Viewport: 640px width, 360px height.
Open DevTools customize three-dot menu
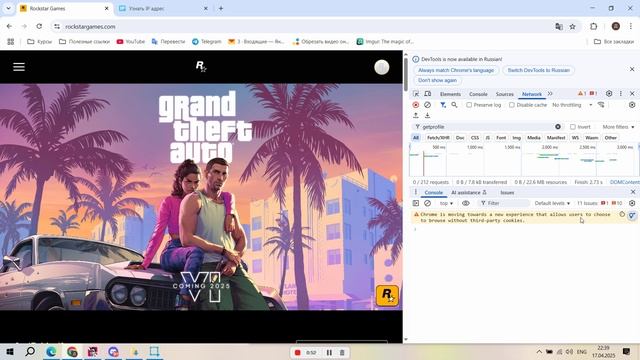pyautogui.click(x=621, y=94)
